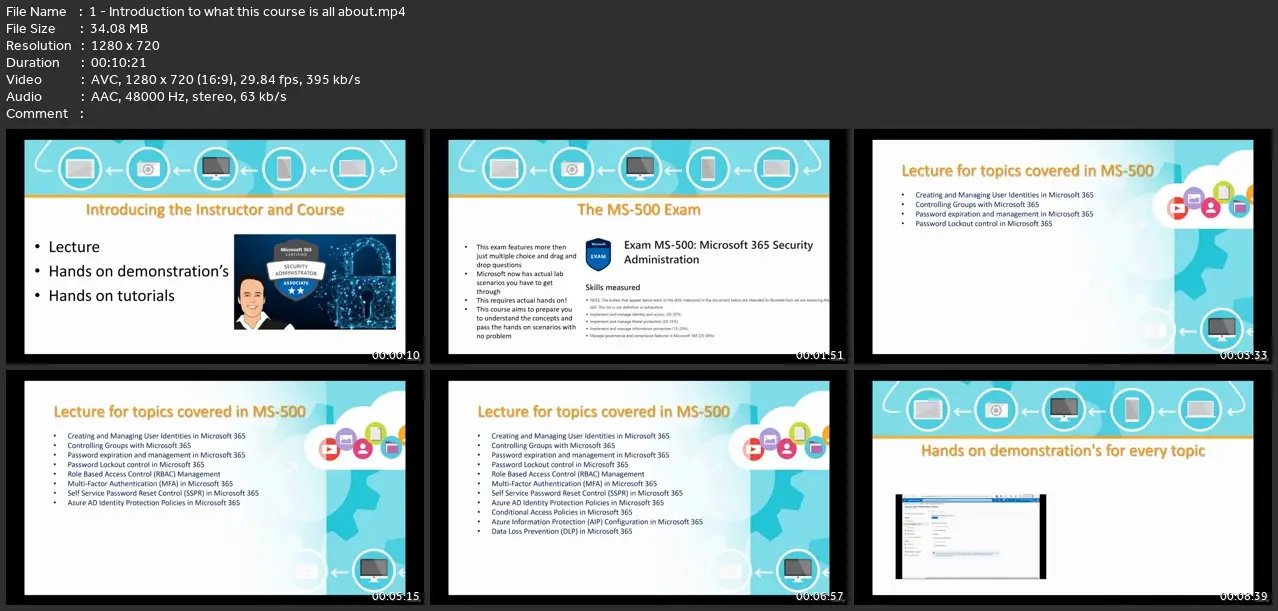Click the monitor icon at the bottom of the 00:03:33 slide
The height and width of the screenshot is (611, 1278).
pos(1222,328)
